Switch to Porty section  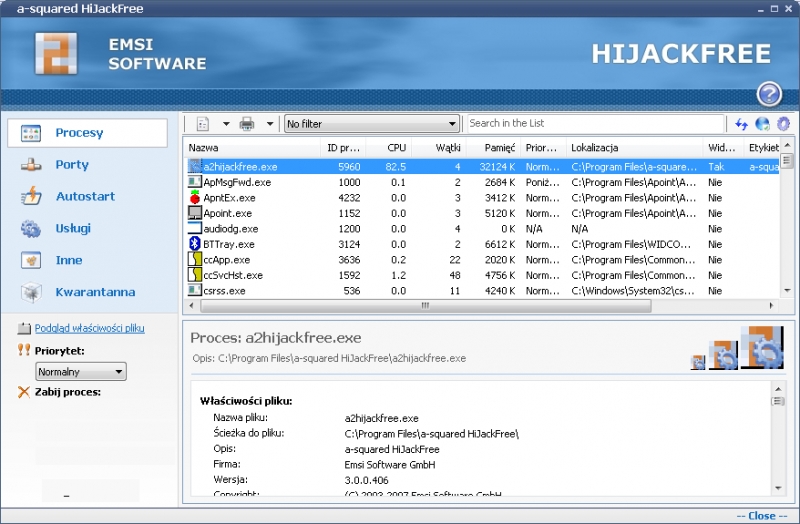[72, 165]
